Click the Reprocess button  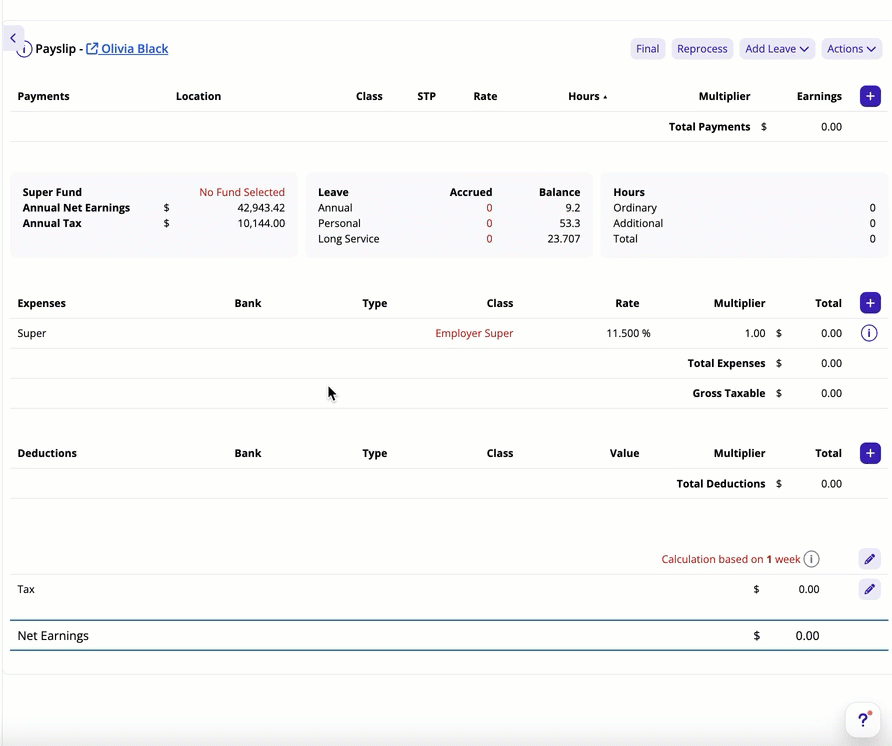click(702, 49)
